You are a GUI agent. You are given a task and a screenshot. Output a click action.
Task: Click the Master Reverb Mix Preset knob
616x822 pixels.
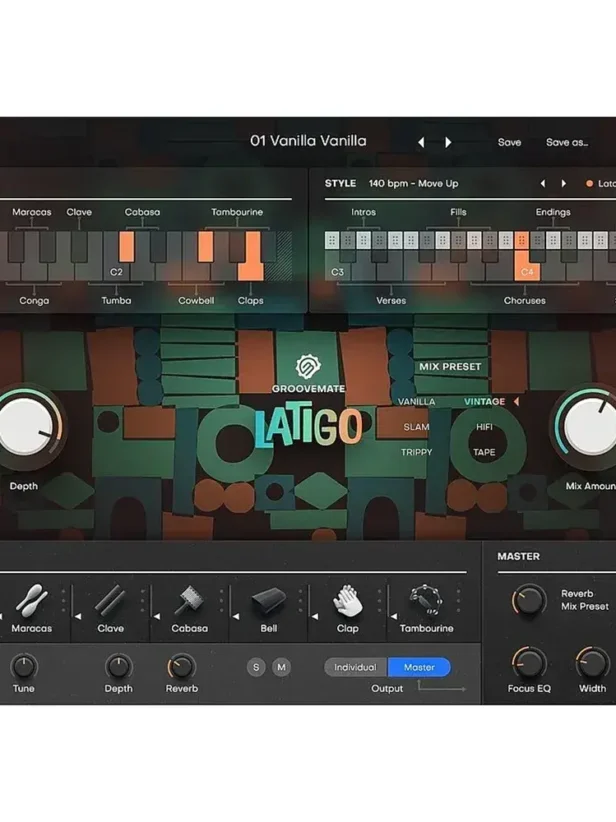(528, 600)
